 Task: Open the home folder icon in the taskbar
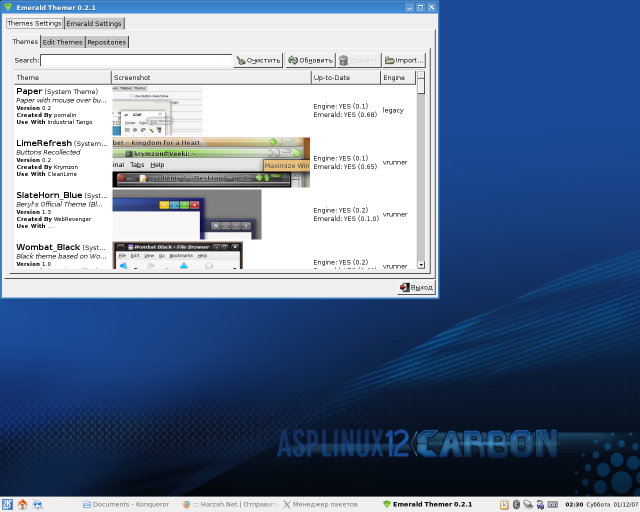click(x=22, y=504)
